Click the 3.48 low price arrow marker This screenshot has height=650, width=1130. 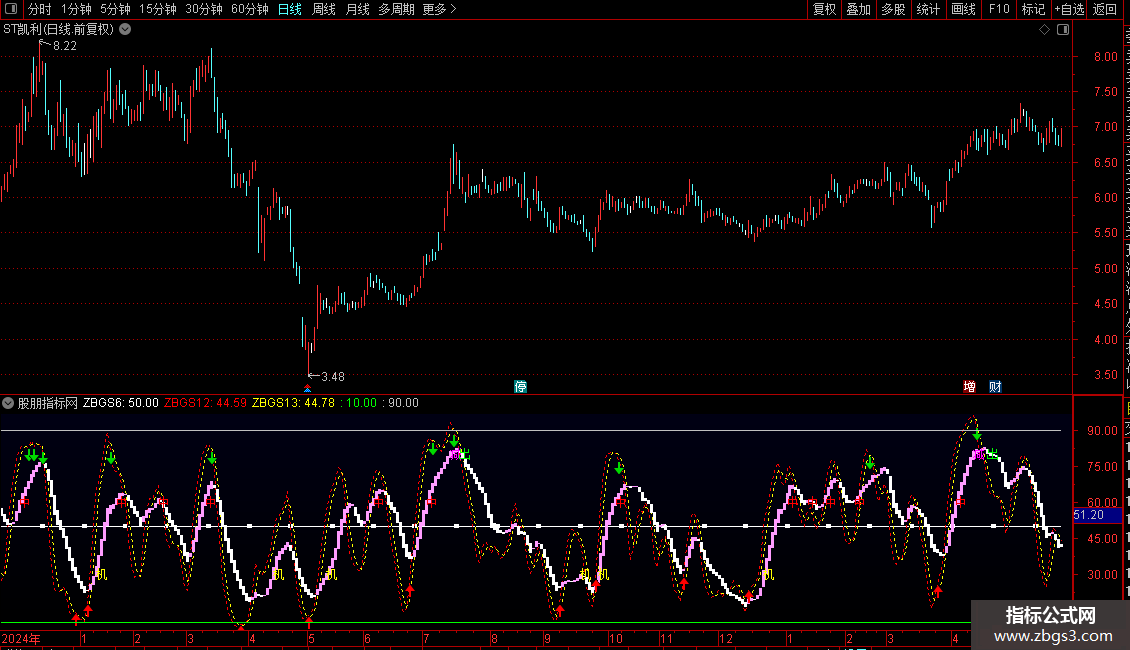point(326,376)
